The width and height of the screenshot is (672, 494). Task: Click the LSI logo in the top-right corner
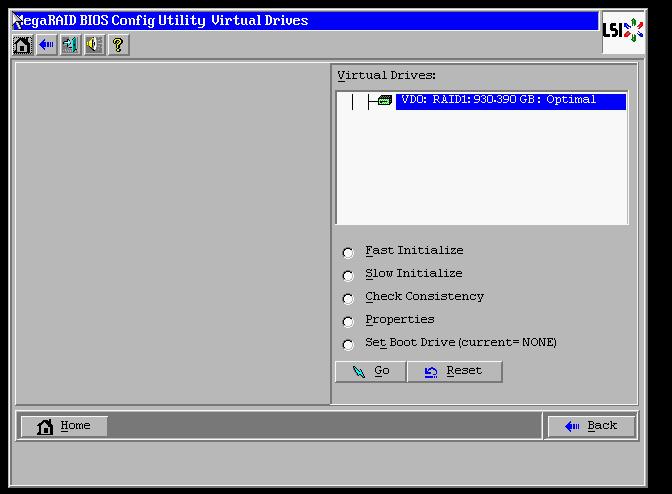pyautogui.click(x=622, y=30)
